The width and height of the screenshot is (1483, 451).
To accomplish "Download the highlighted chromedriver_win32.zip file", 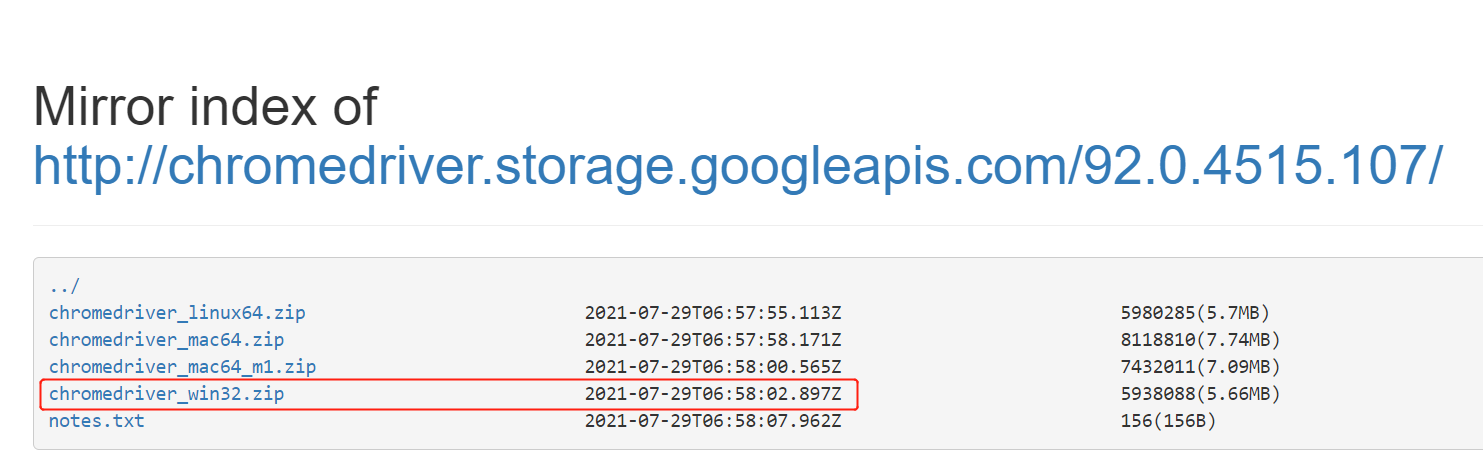I will (166, 394).
